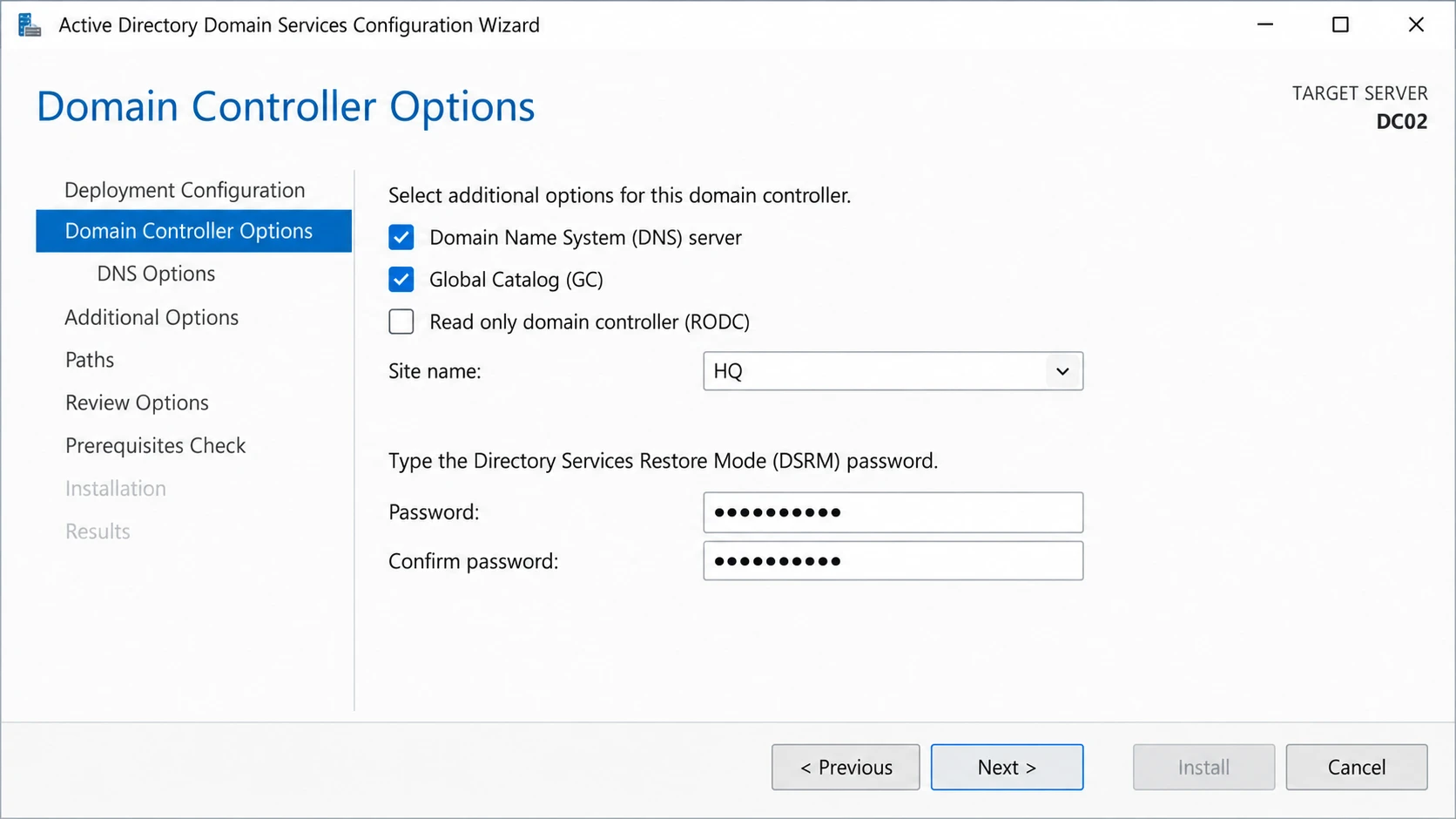This screenshot has width=1456, height=819.
Task: Go to Deployment Configuration step
Action: pyautogui.click(x=185, y=190)
